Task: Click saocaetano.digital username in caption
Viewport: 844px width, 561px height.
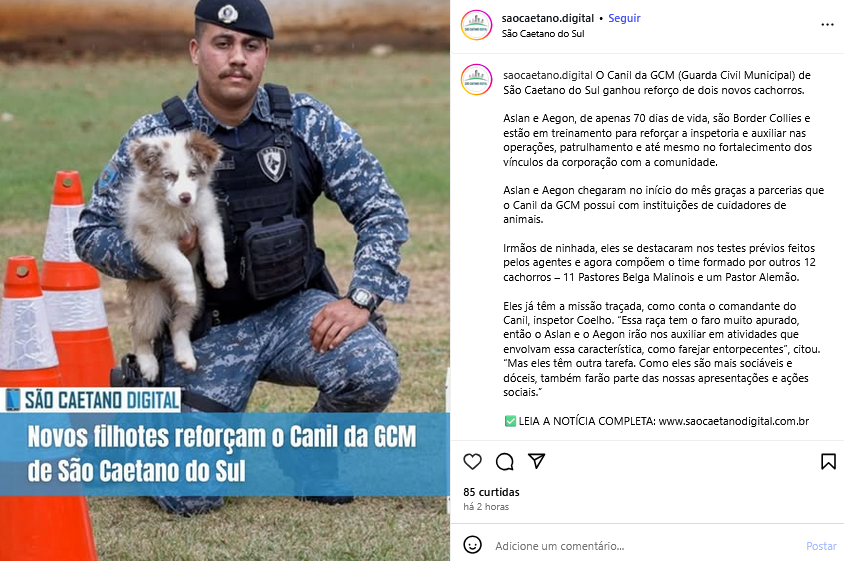Action: pos(547,75)
